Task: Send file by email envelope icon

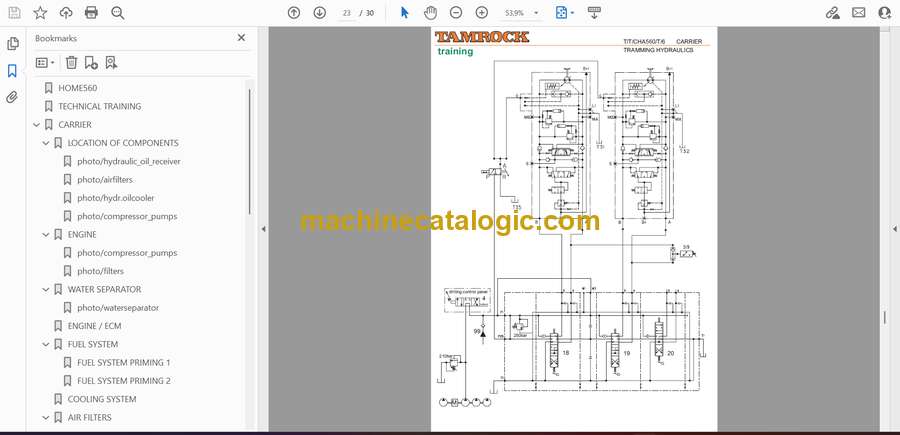Action: coord(859,13)
